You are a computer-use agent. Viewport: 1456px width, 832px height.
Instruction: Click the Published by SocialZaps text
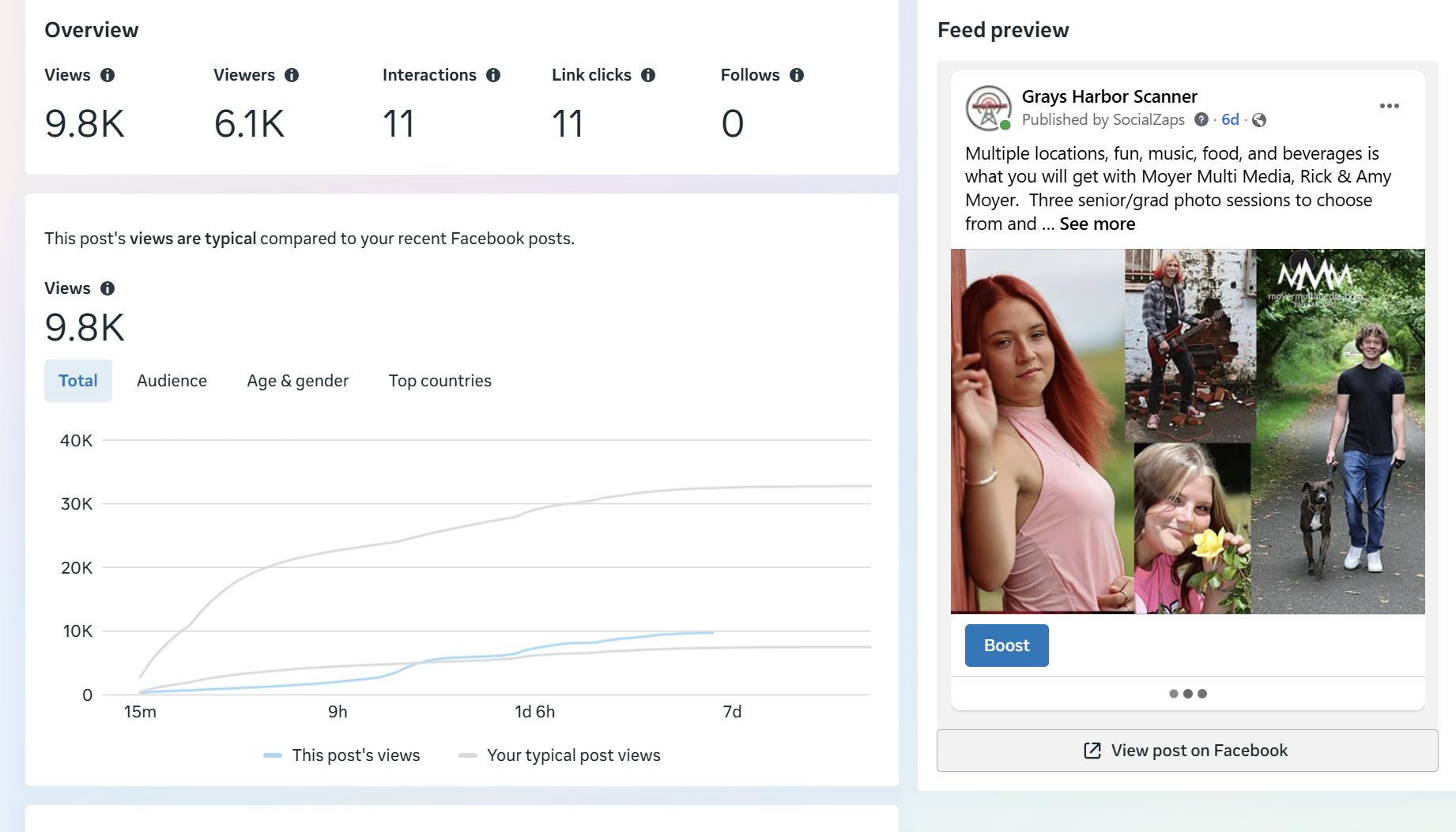[1103, 119]
